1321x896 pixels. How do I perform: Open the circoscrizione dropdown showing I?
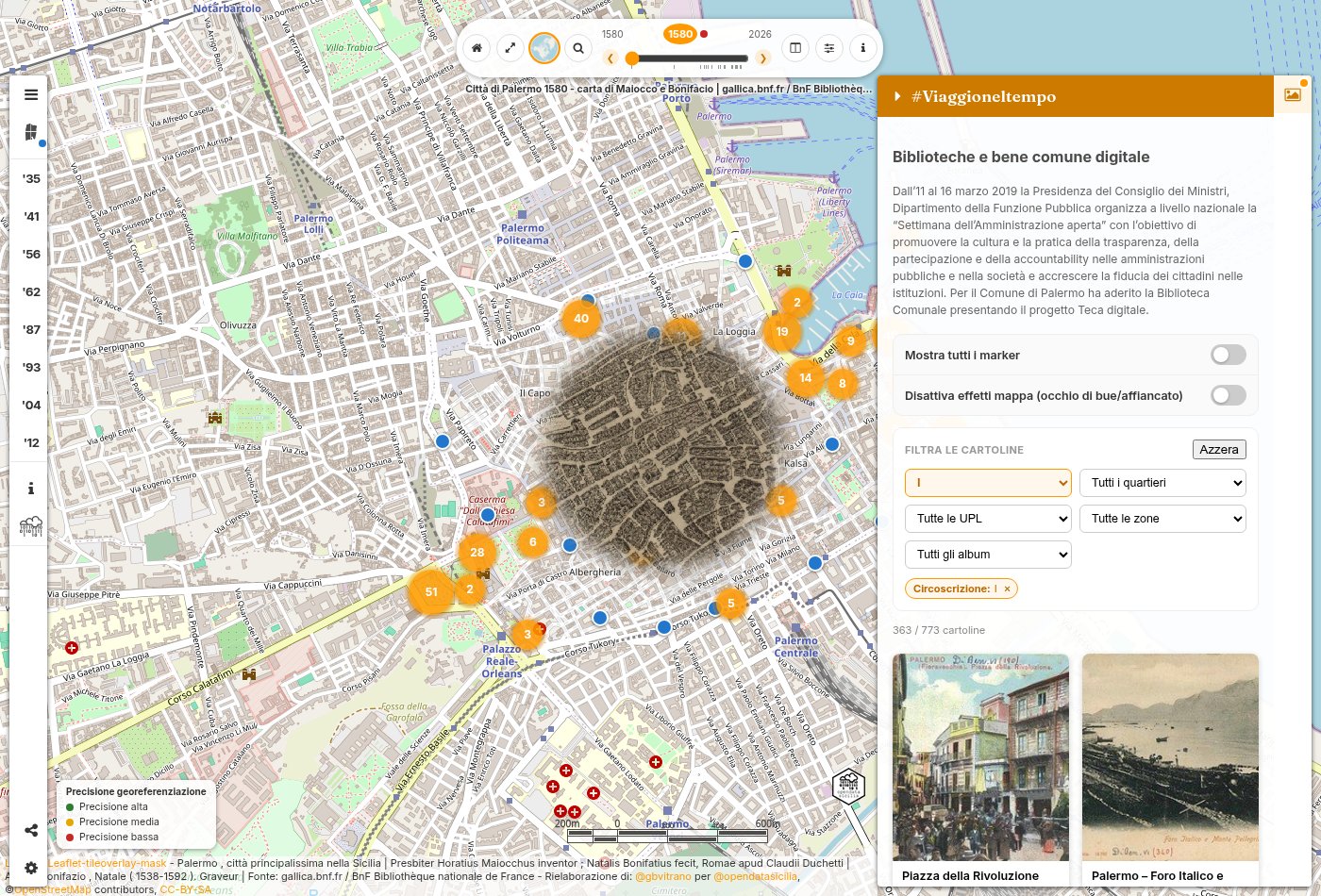click(x=988, y=483)
